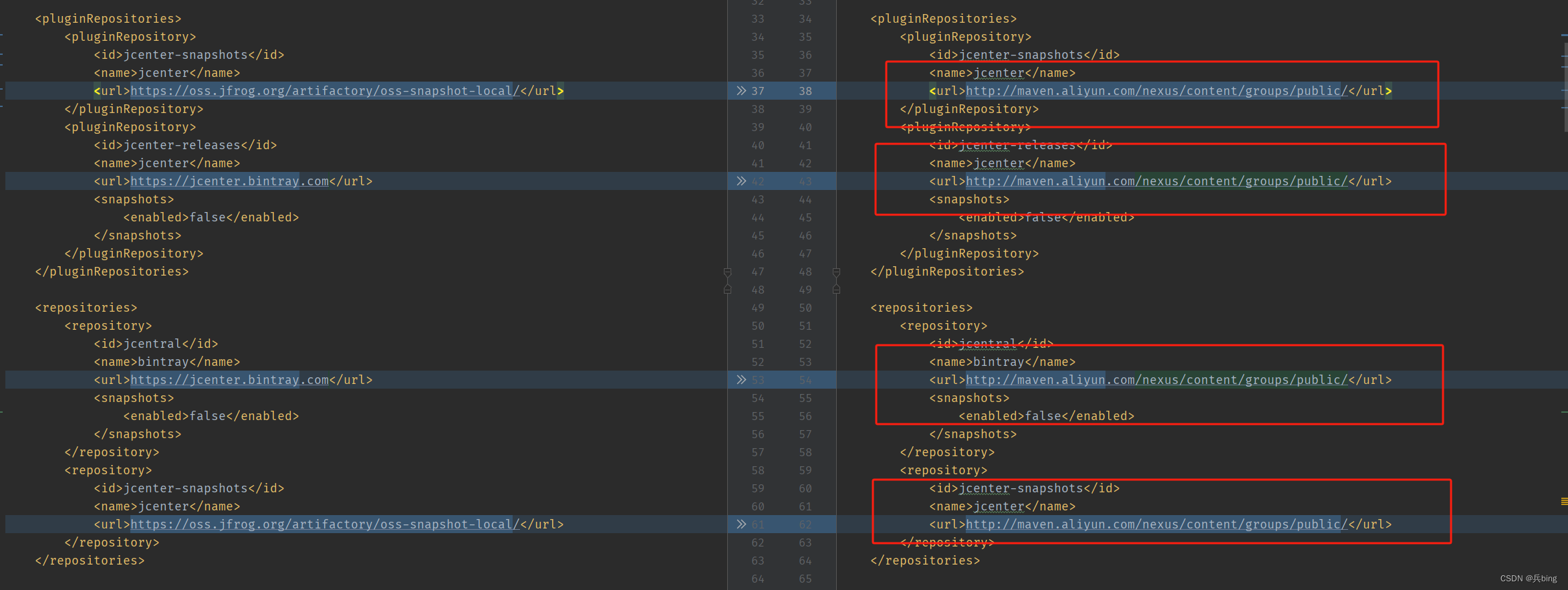The height and width of the screenshot is (590, 1568).
Task: Open left oss.jfrog.org URL on line 37
Action: point(325,91)
